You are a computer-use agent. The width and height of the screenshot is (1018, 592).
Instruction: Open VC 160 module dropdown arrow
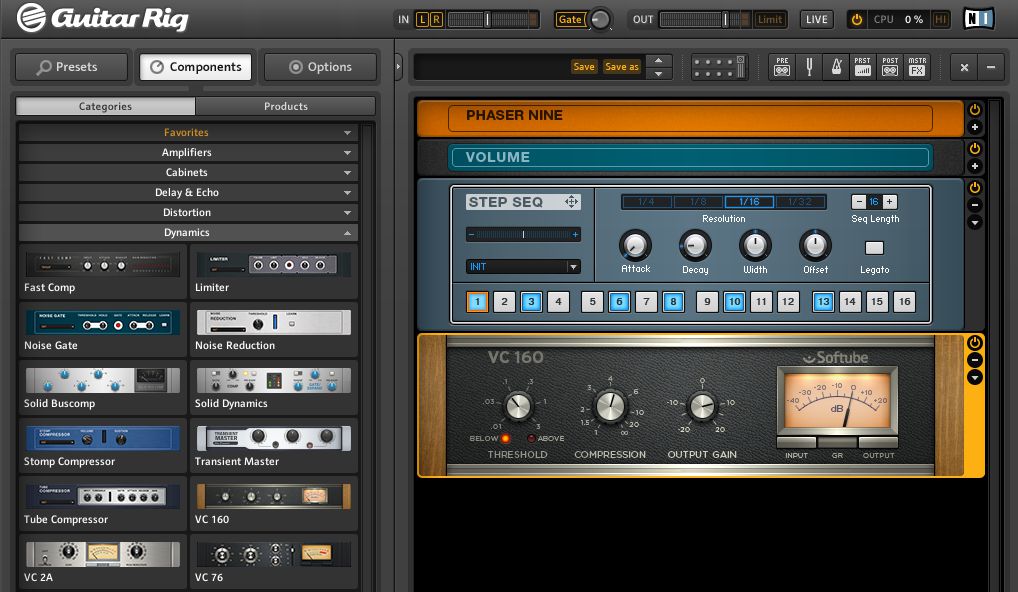(x=975, y=378)
